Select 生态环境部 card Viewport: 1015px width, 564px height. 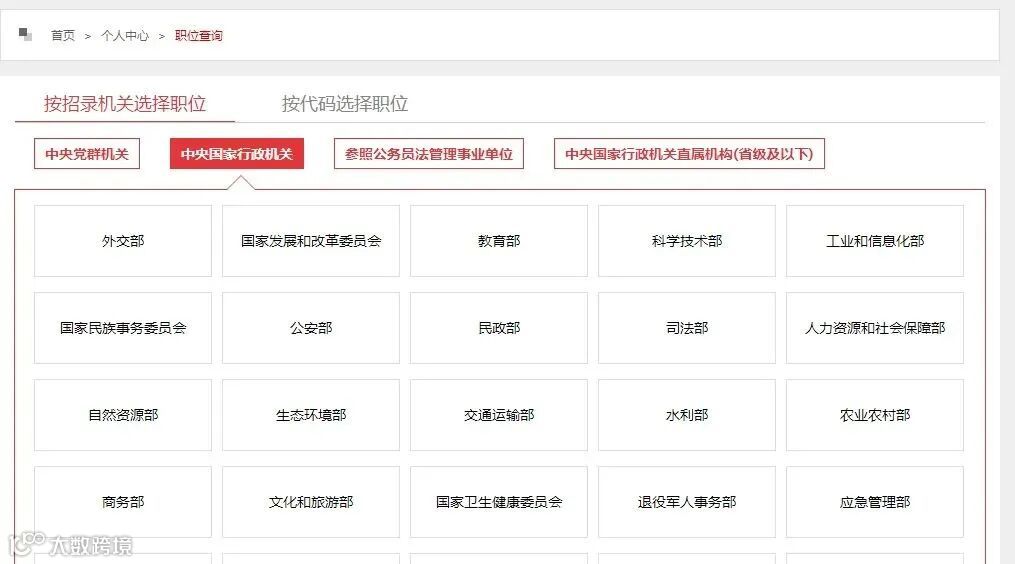tap(311, 415)
